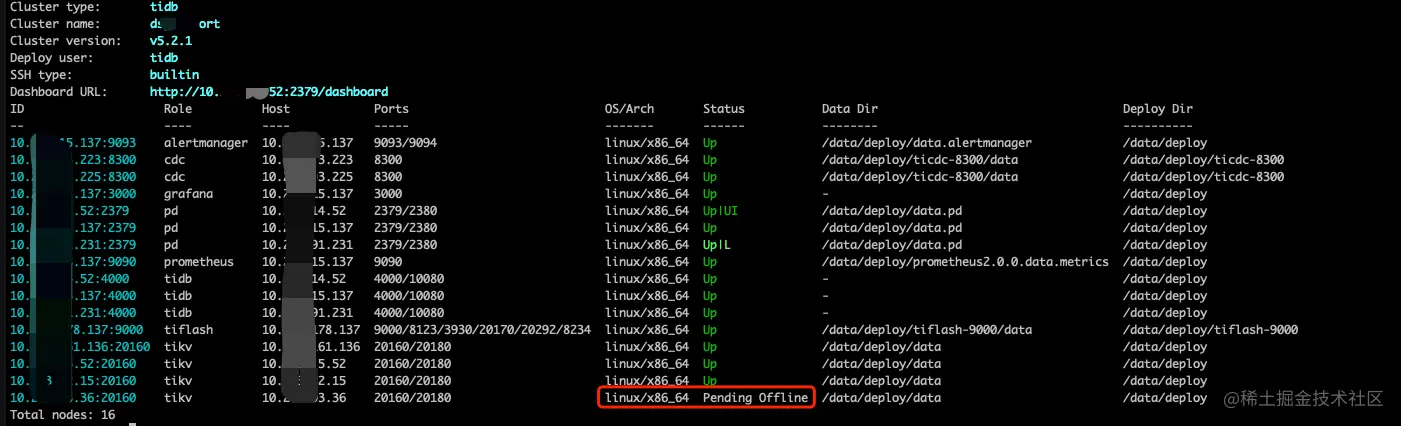
Task: Click the host ending 178.137
Action: tap(311, 330)
